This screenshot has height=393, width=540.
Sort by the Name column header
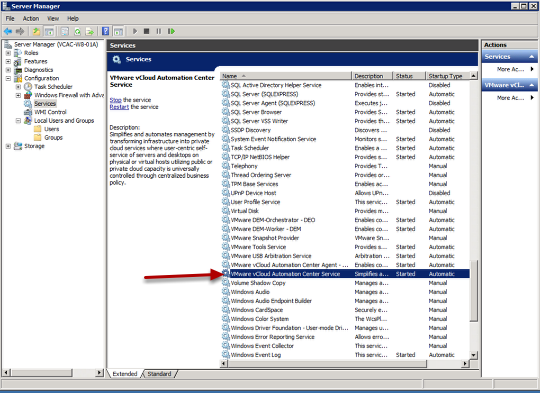286,76
